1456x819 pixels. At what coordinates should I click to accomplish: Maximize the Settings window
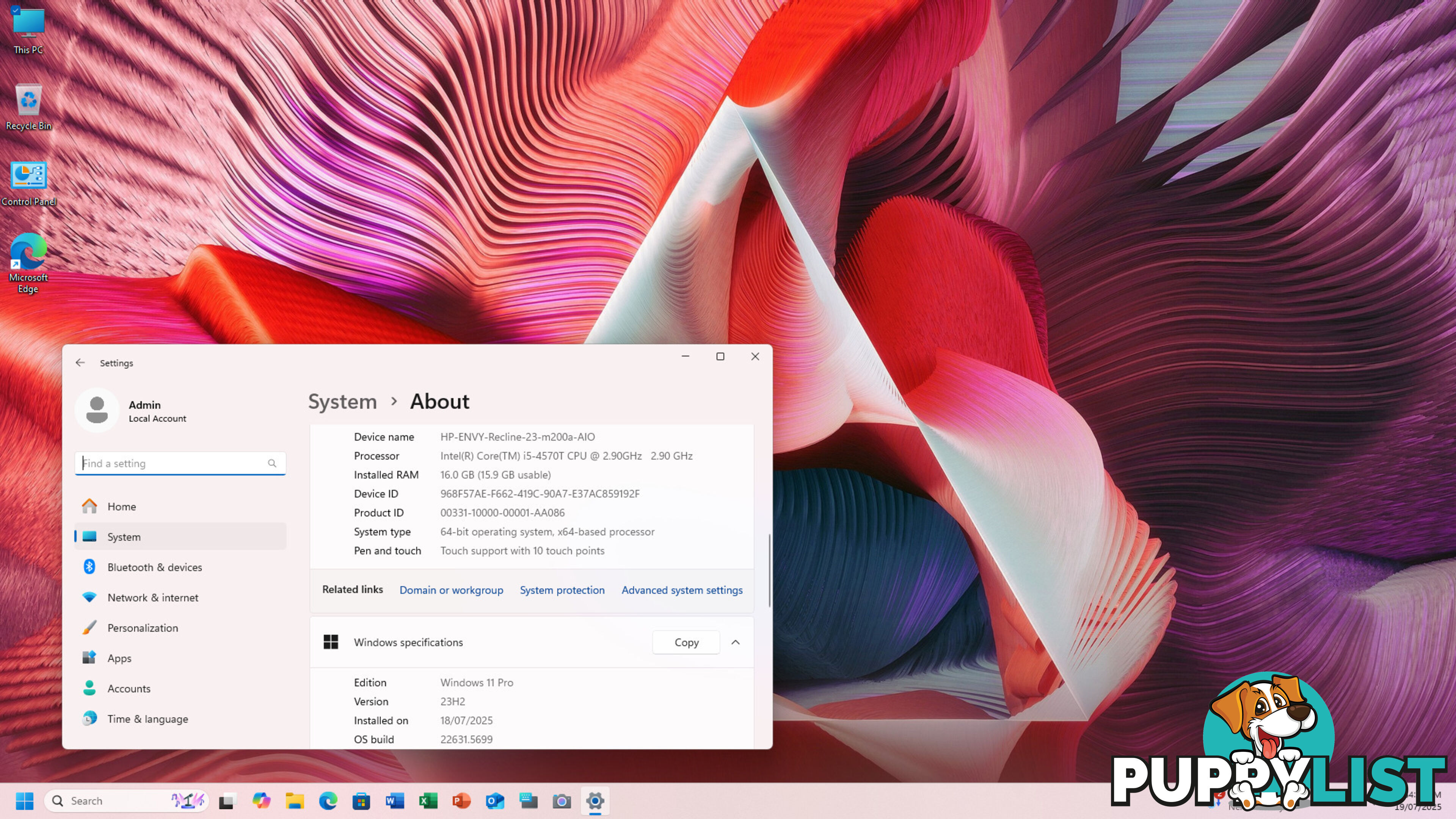[x=720, y=357]
